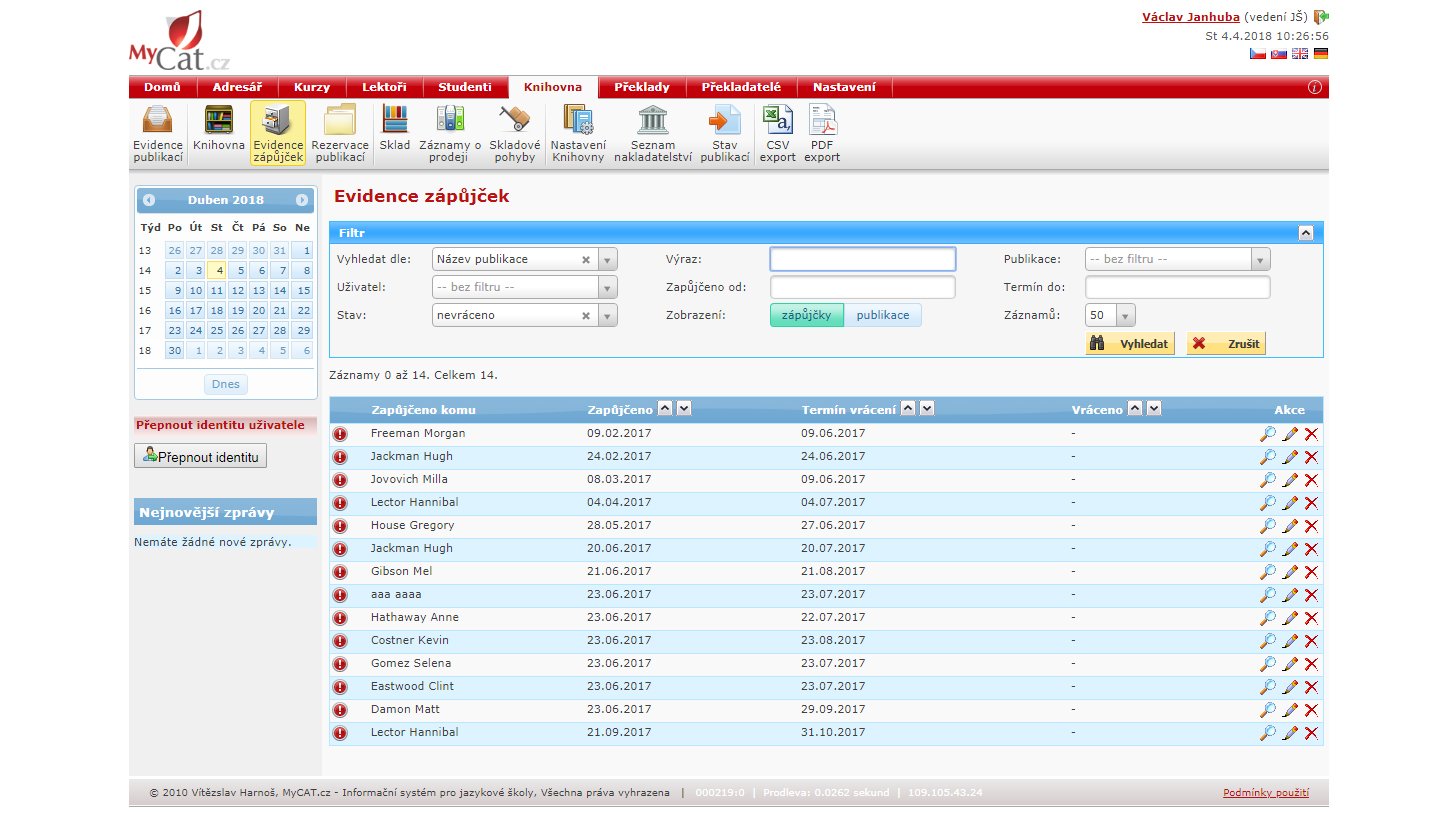Click the CSV export icon
The height and width of the screenshot is (831, 1452).
(777, 134)
